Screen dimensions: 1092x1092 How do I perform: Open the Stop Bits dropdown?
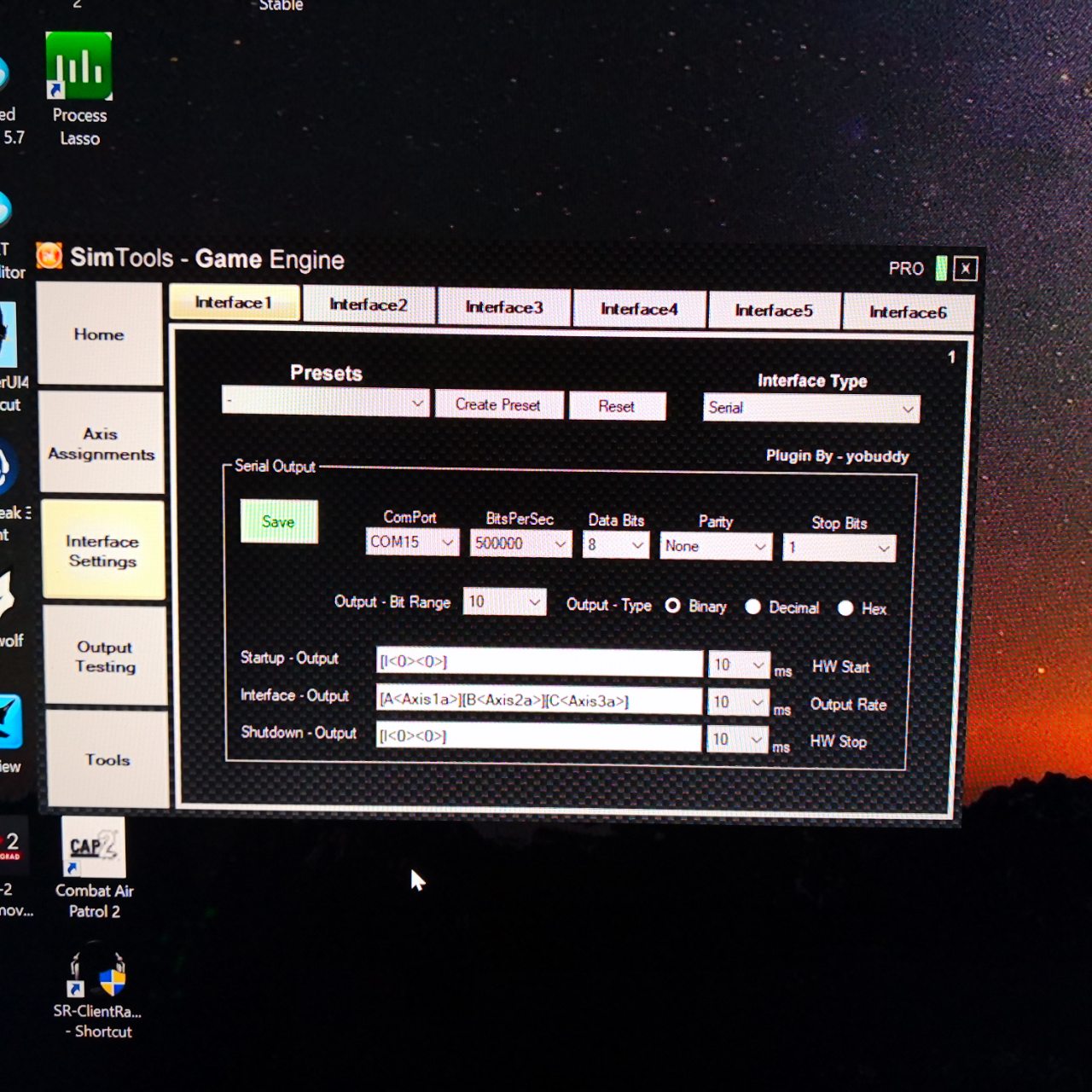(x=839, y=548)
